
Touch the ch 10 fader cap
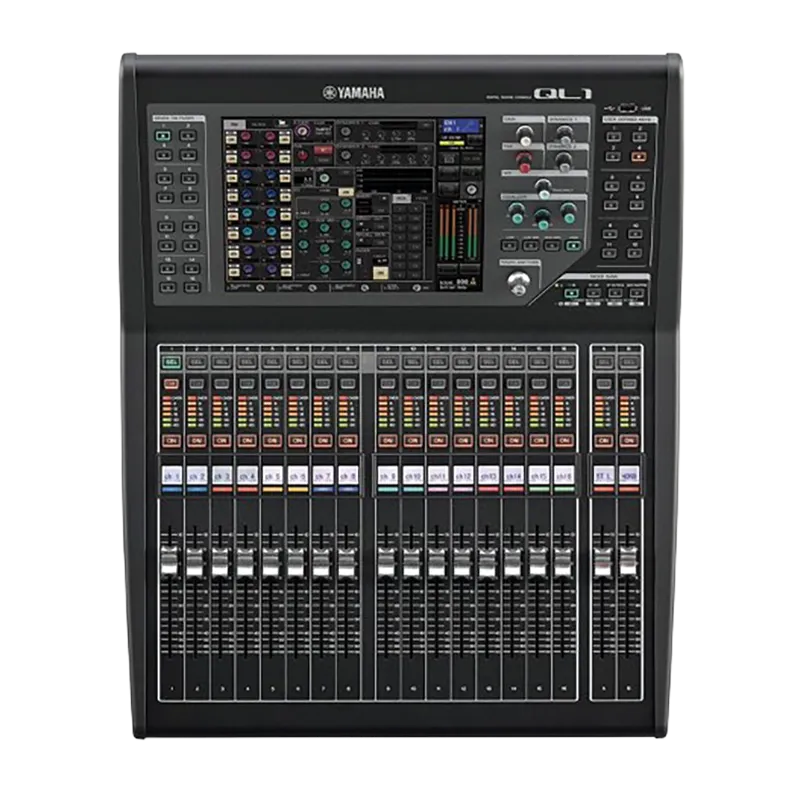(412, 562)
